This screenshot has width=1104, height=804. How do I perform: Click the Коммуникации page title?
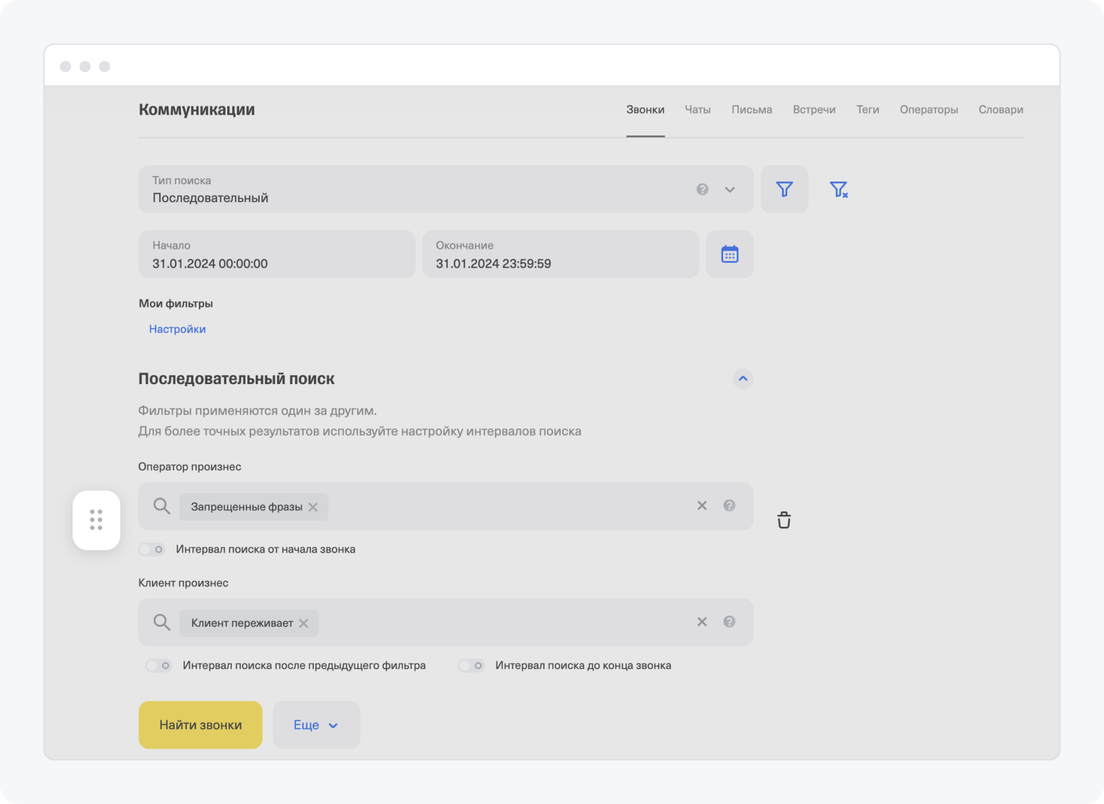[x=196, y=110]
